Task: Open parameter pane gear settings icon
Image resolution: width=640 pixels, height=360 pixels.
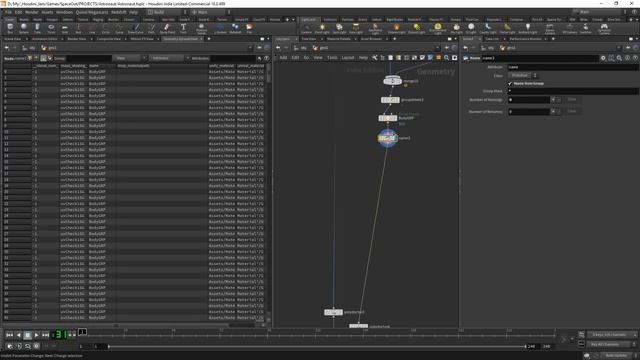Action: (x=603, y=58)
